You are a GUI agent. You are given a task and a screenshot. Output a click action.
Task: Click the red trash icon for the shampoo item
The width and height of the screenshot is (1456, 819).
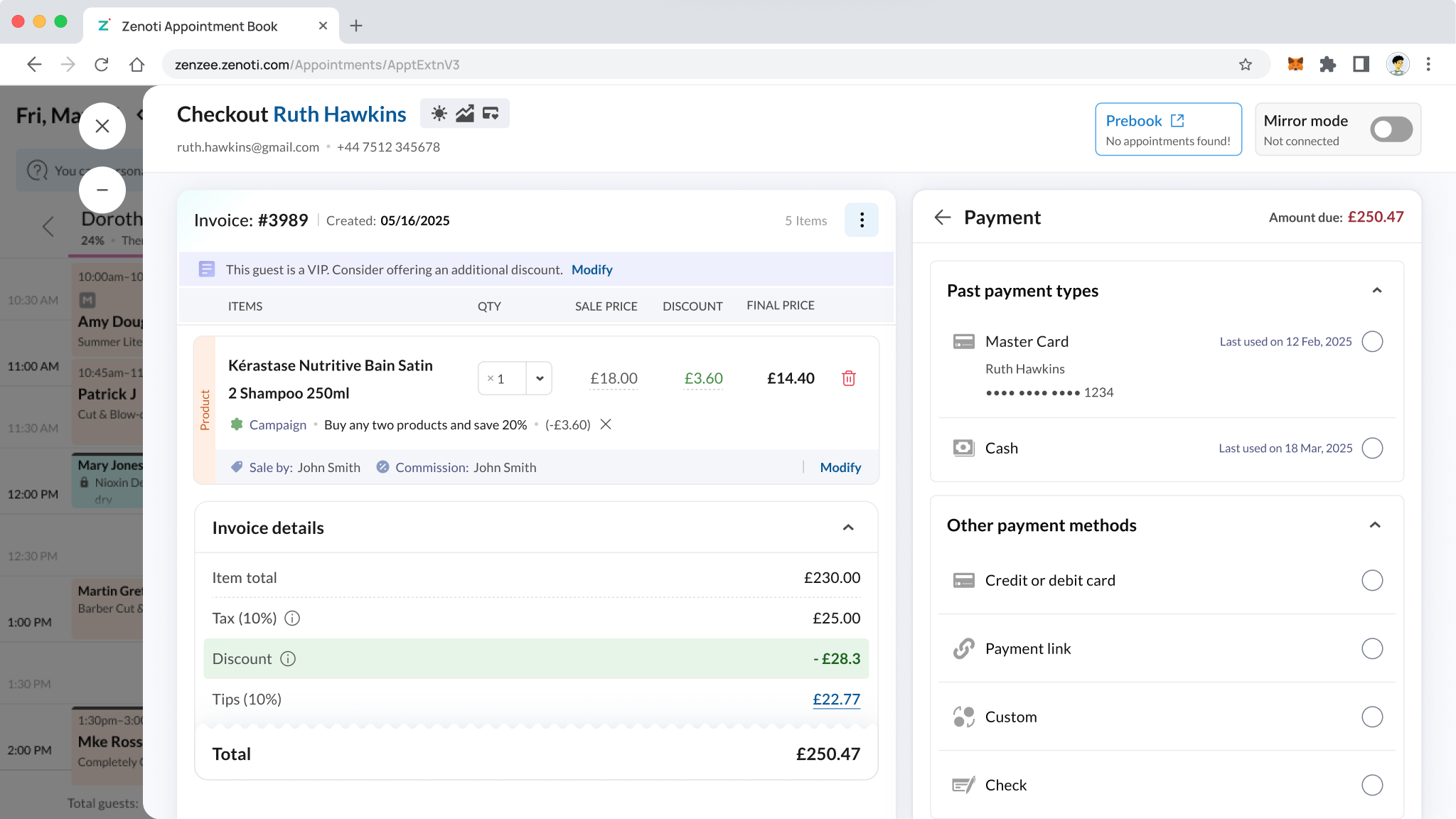[x=848, y=378]
